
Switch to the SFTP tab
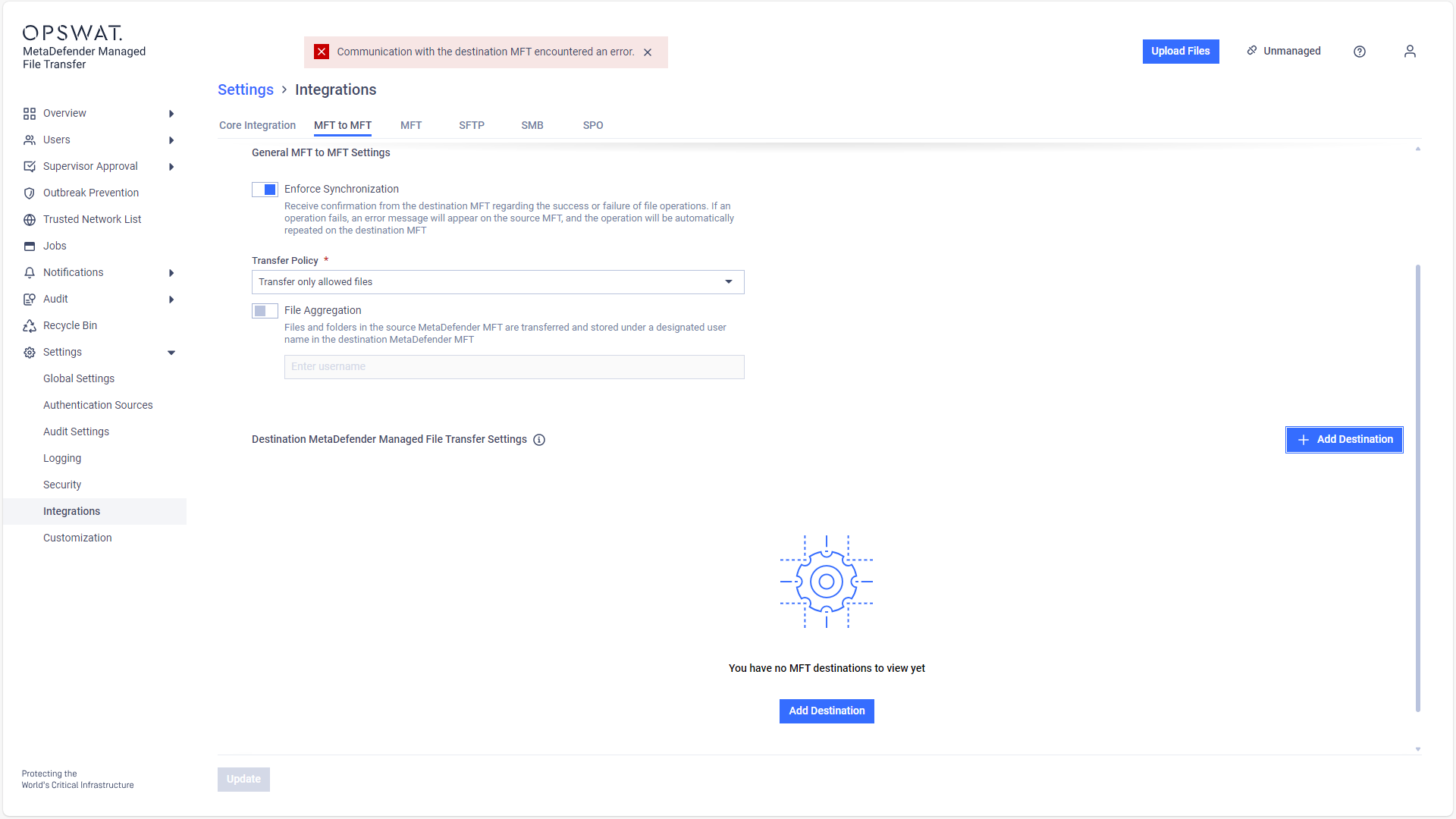[x=472, y=125]
